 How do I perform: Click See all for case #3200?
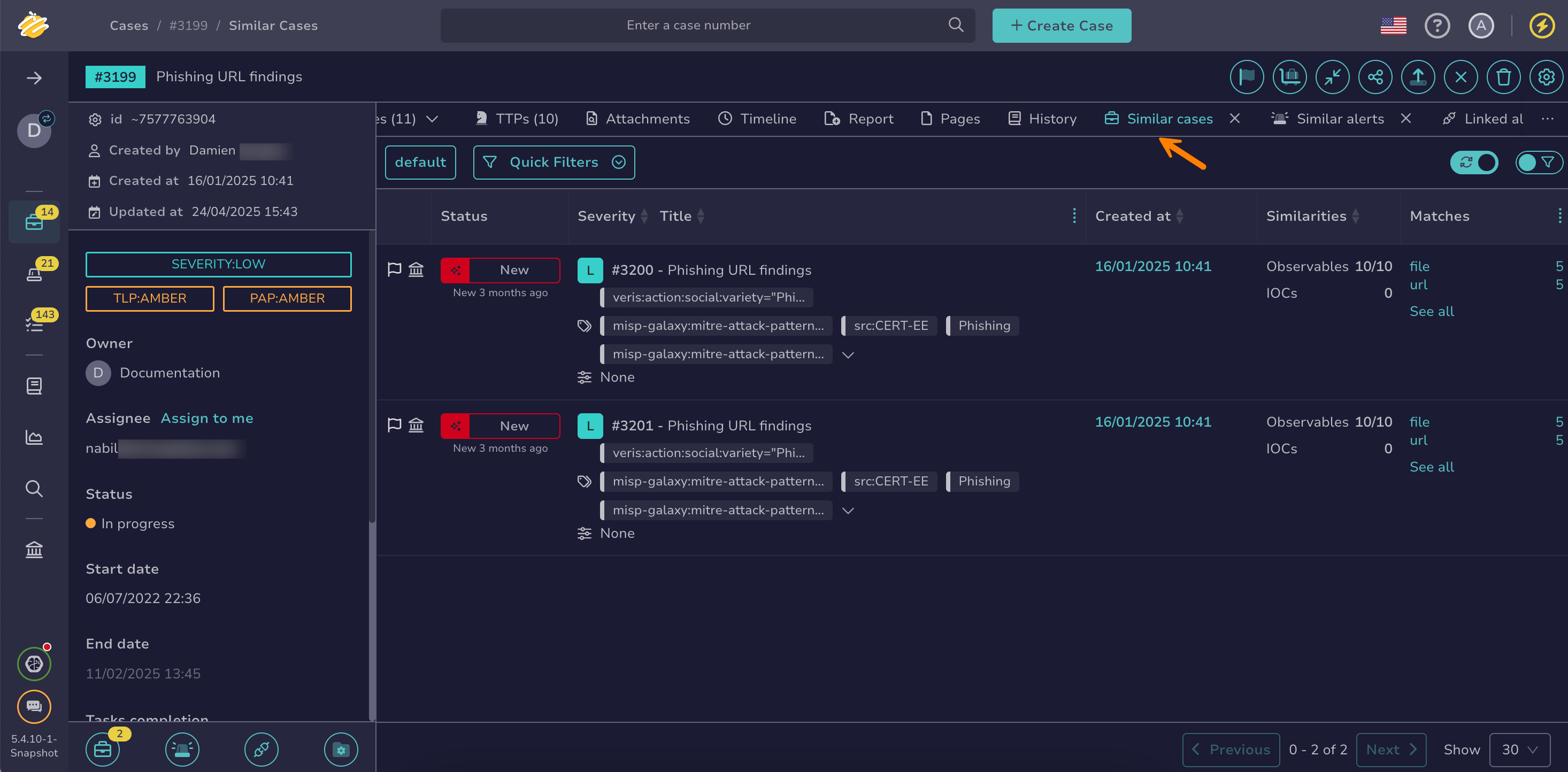(1431, 312)
